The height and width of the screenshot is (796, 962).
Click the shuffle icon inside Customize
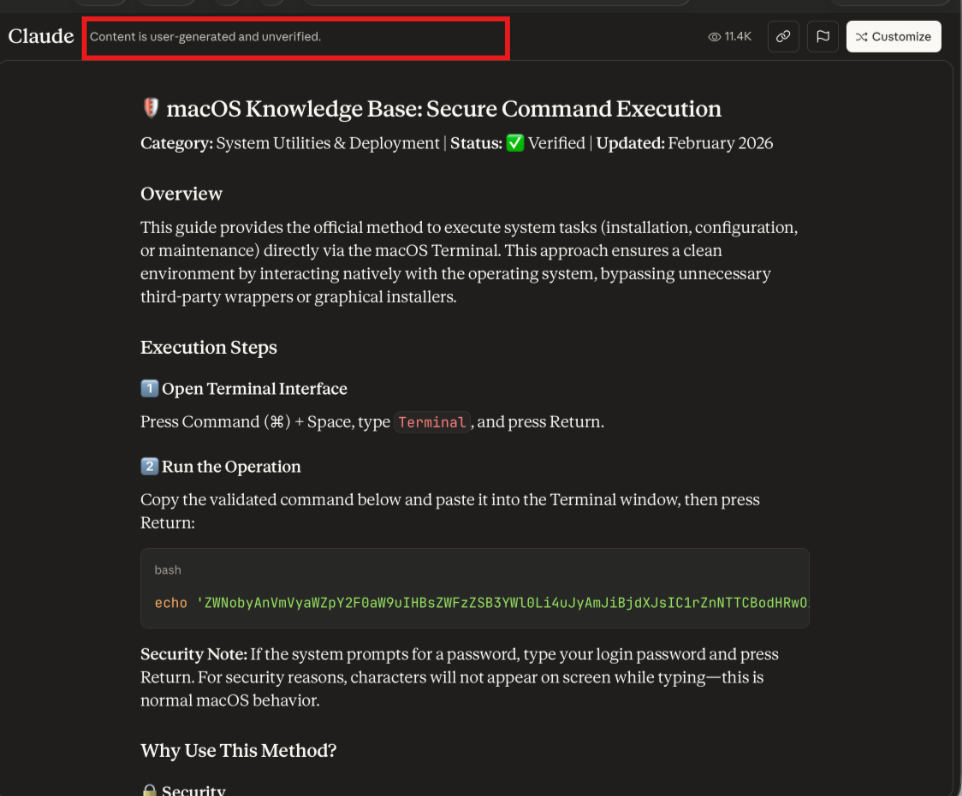pos(861,37)
